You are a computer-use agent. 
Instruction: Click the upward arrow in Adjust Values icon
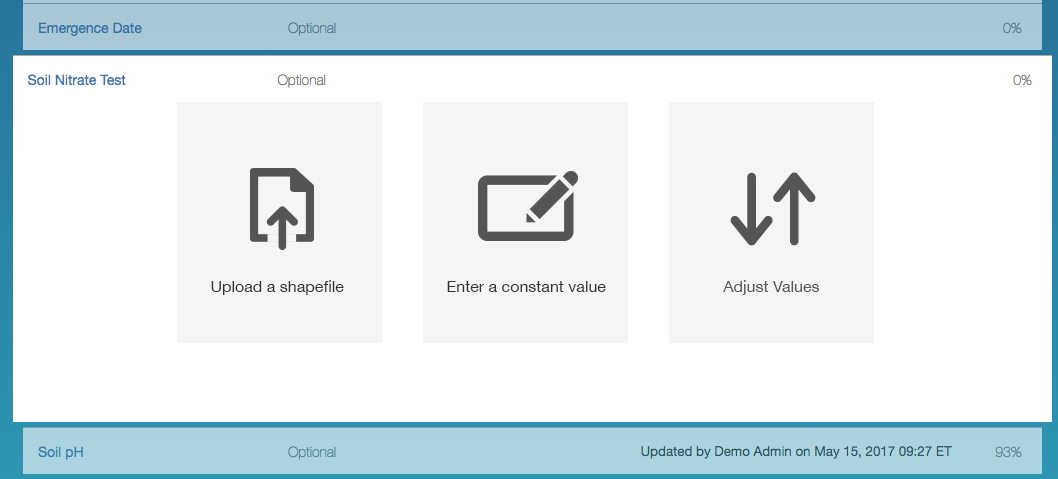point(795,208)
